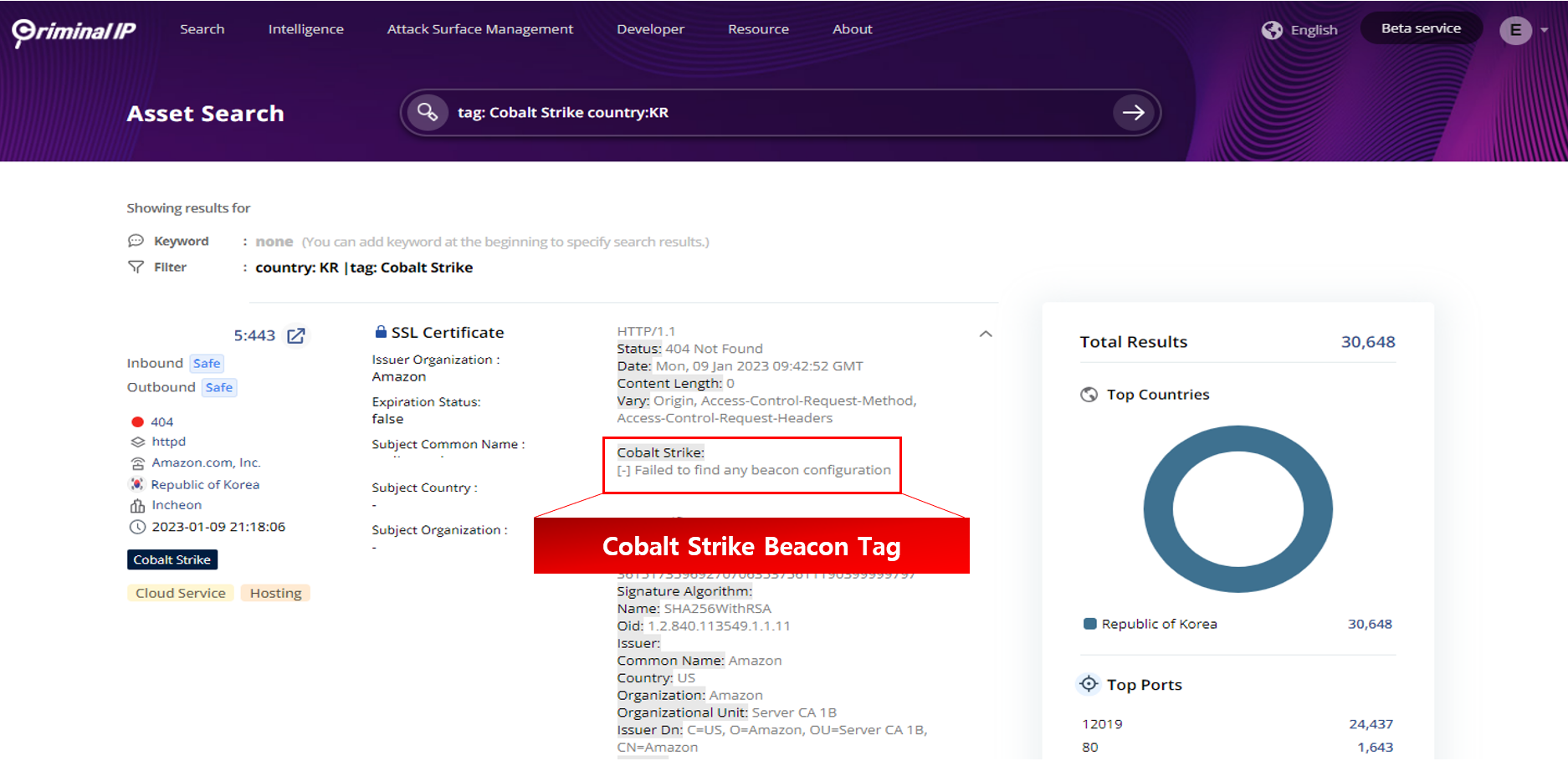Click the Incheon city building icon

pyautogui.click(x=137, y=505)
